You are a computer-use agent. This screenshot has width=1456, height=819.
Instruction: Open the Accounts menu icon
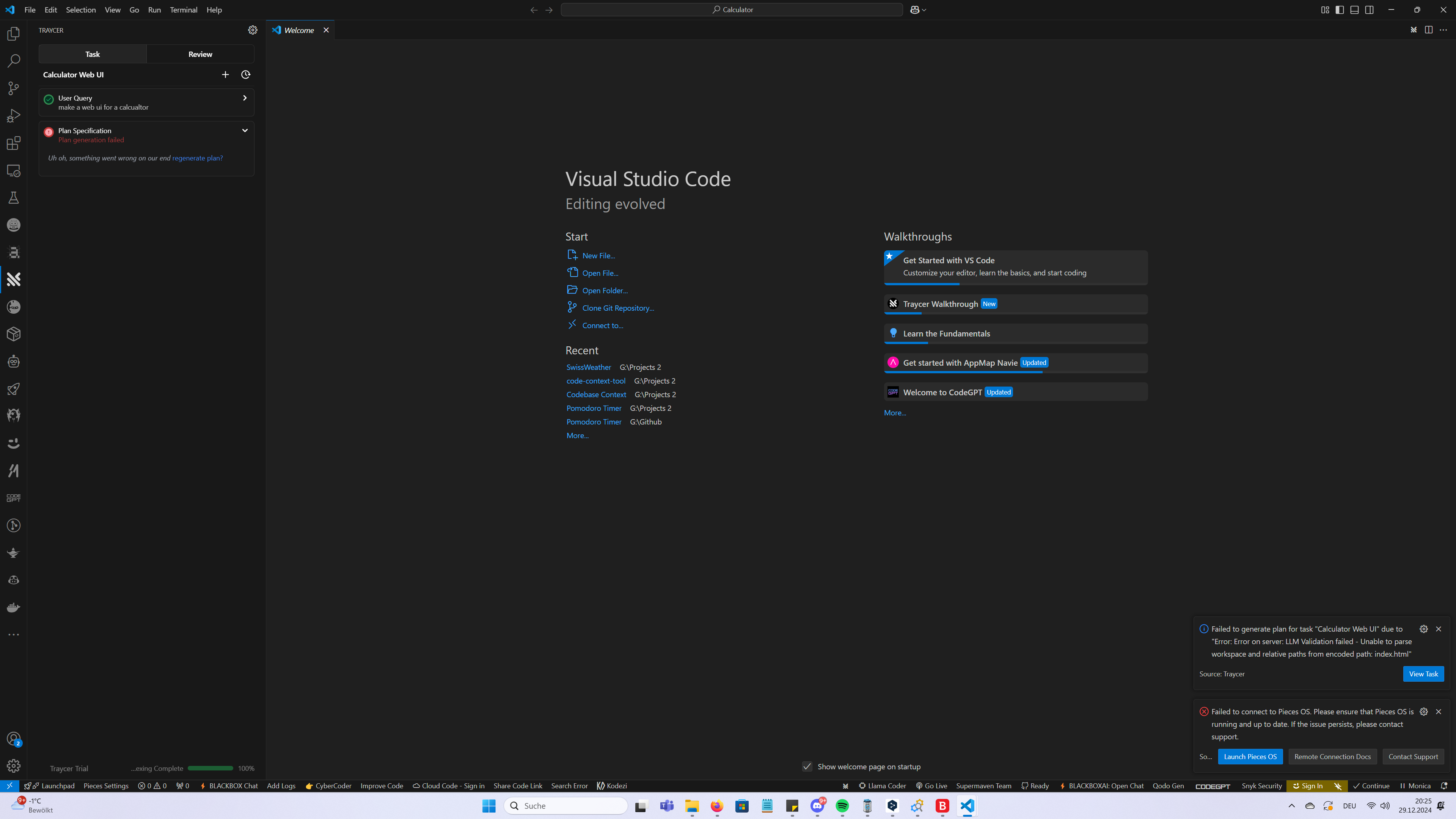[14, 739]
